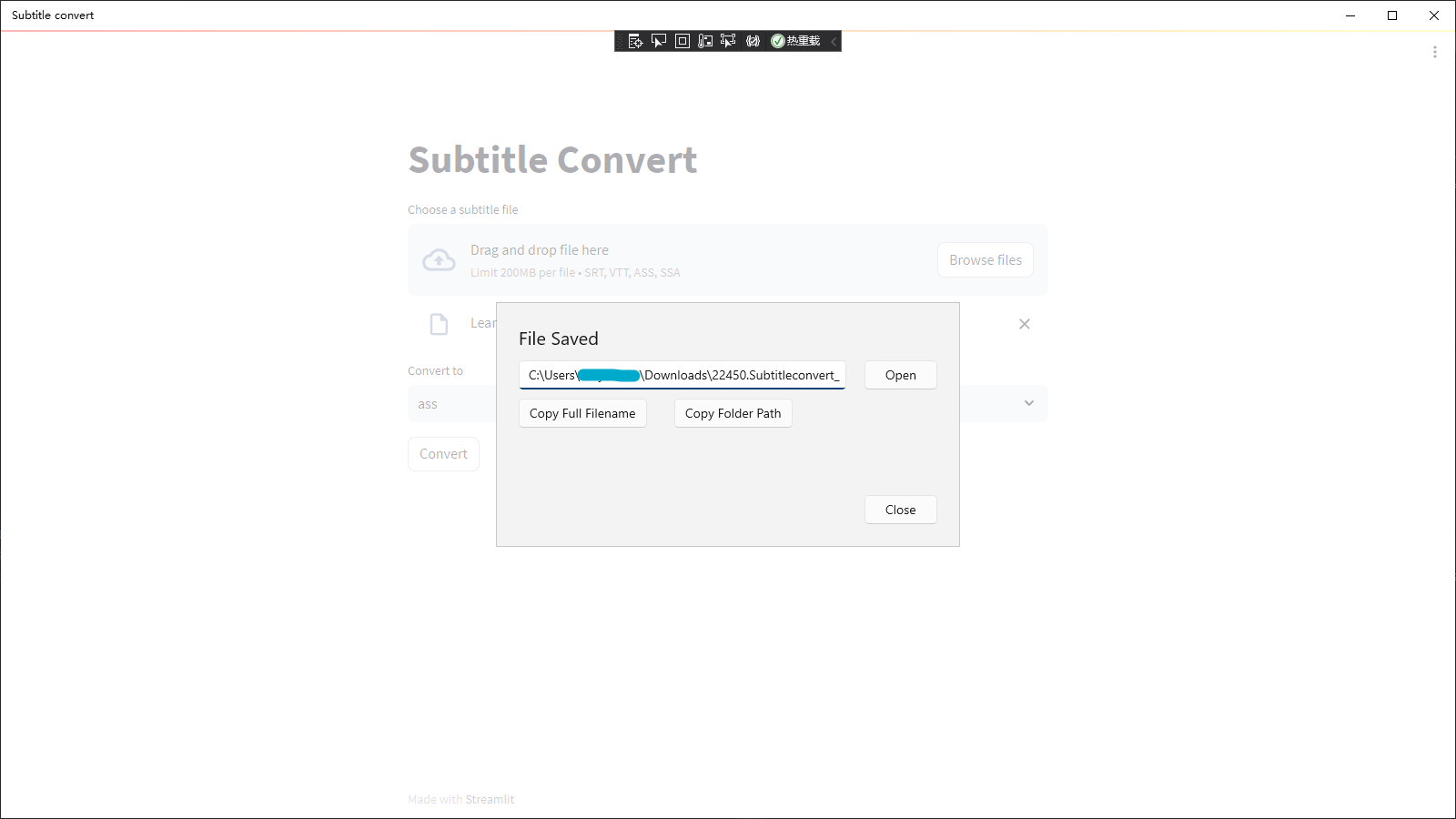Click Copy Folder Path button
This screenshot has width=1456, height=819.
pos(733,413)
